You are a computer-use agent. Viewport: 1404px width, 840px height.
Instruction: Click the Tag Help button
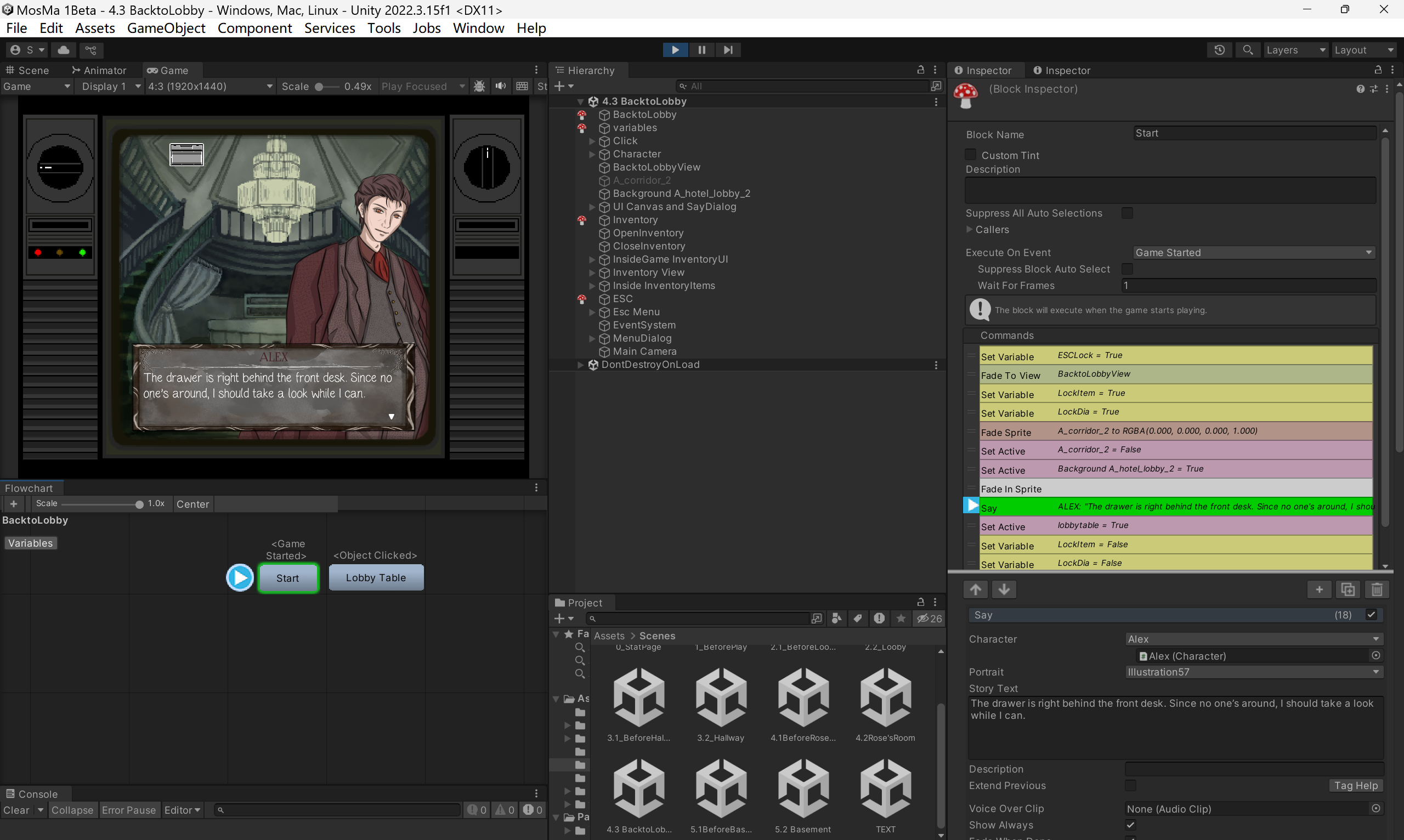click(1355, 785)
